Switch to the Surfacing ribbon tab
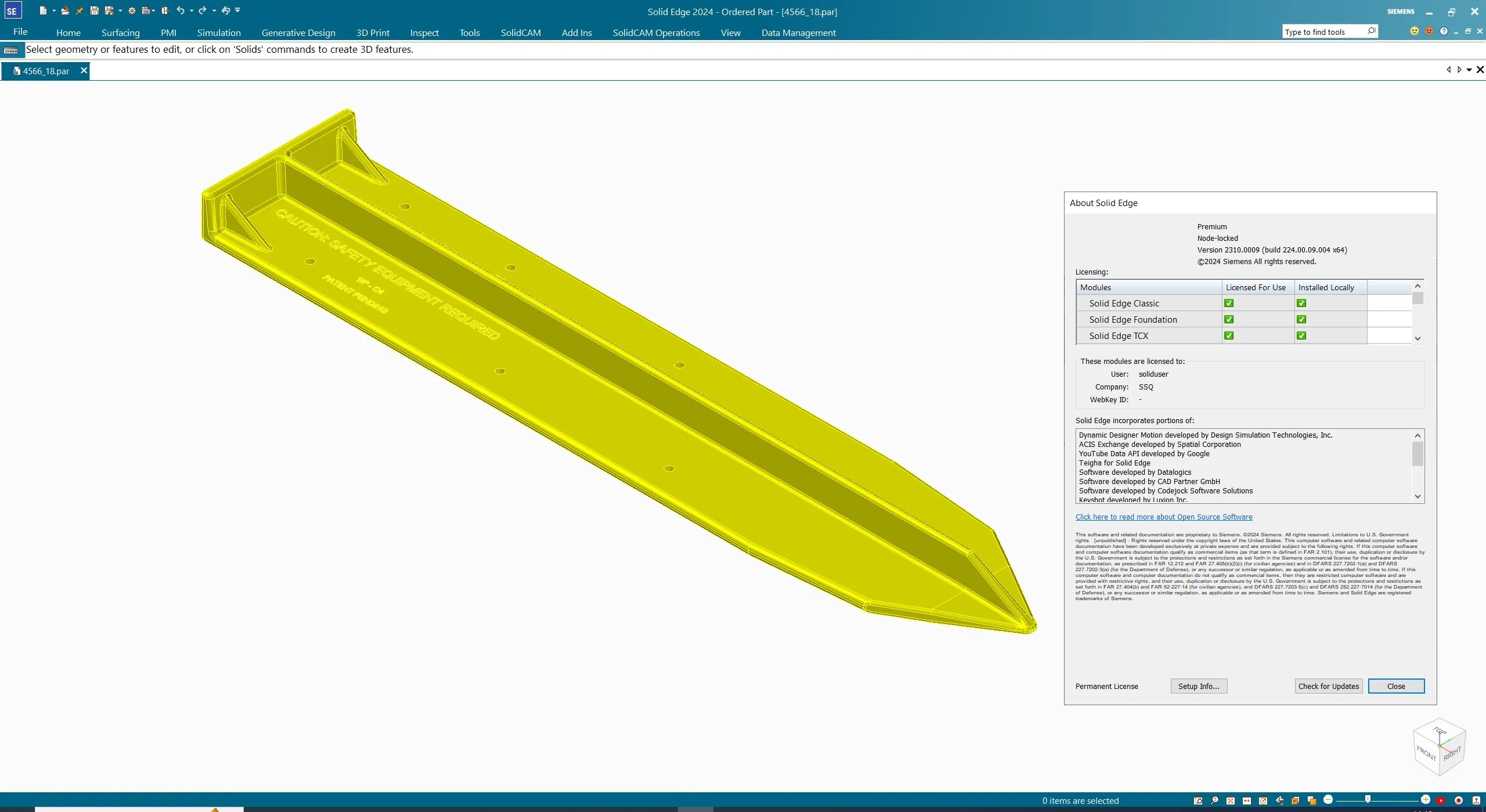 coord(120,33)
